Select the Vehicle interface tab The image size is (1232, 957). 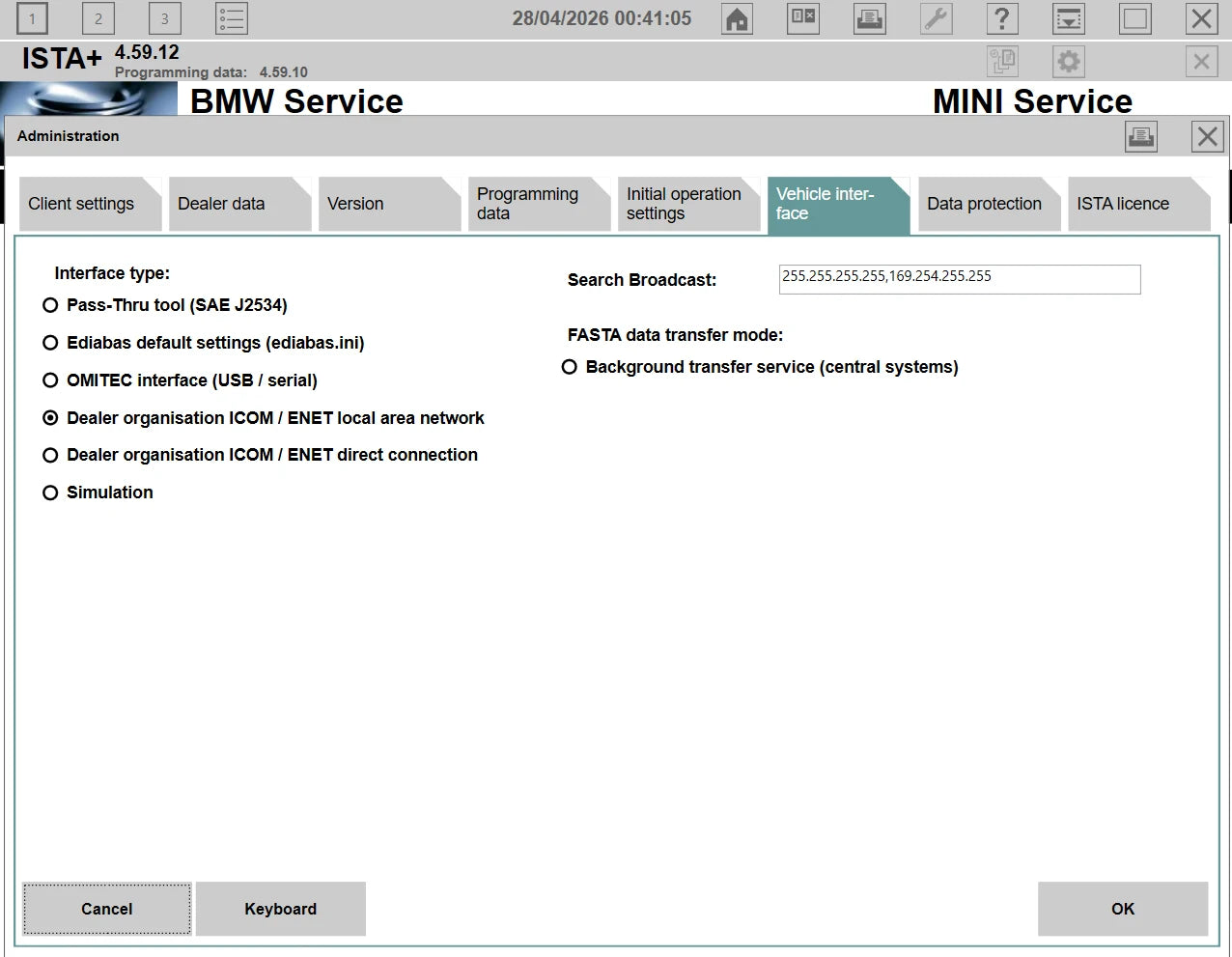[x=838, y=204]
